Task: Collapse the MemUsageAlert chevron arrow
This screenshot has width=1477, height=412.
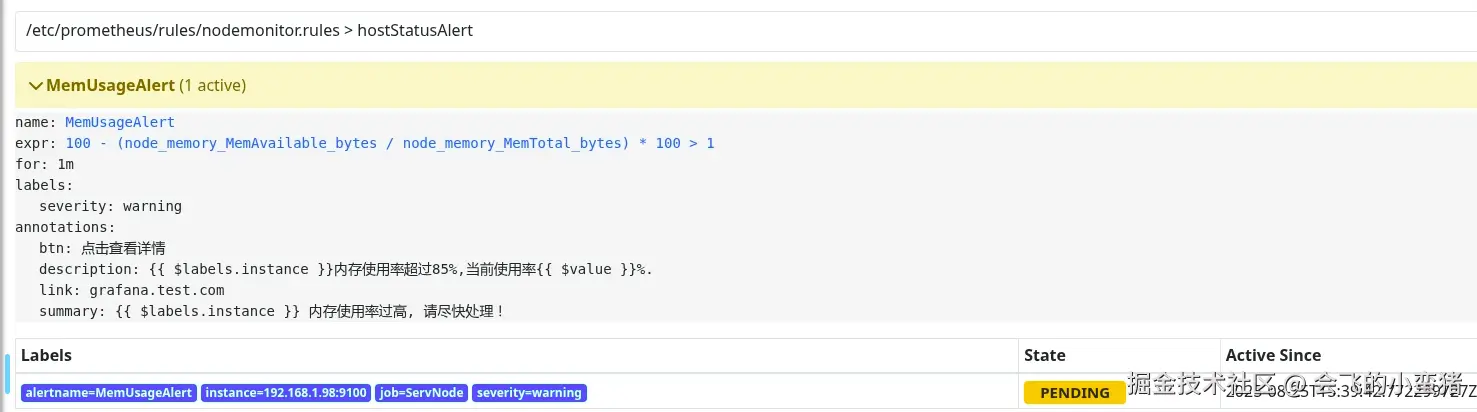Action: (x=36, y=86)
